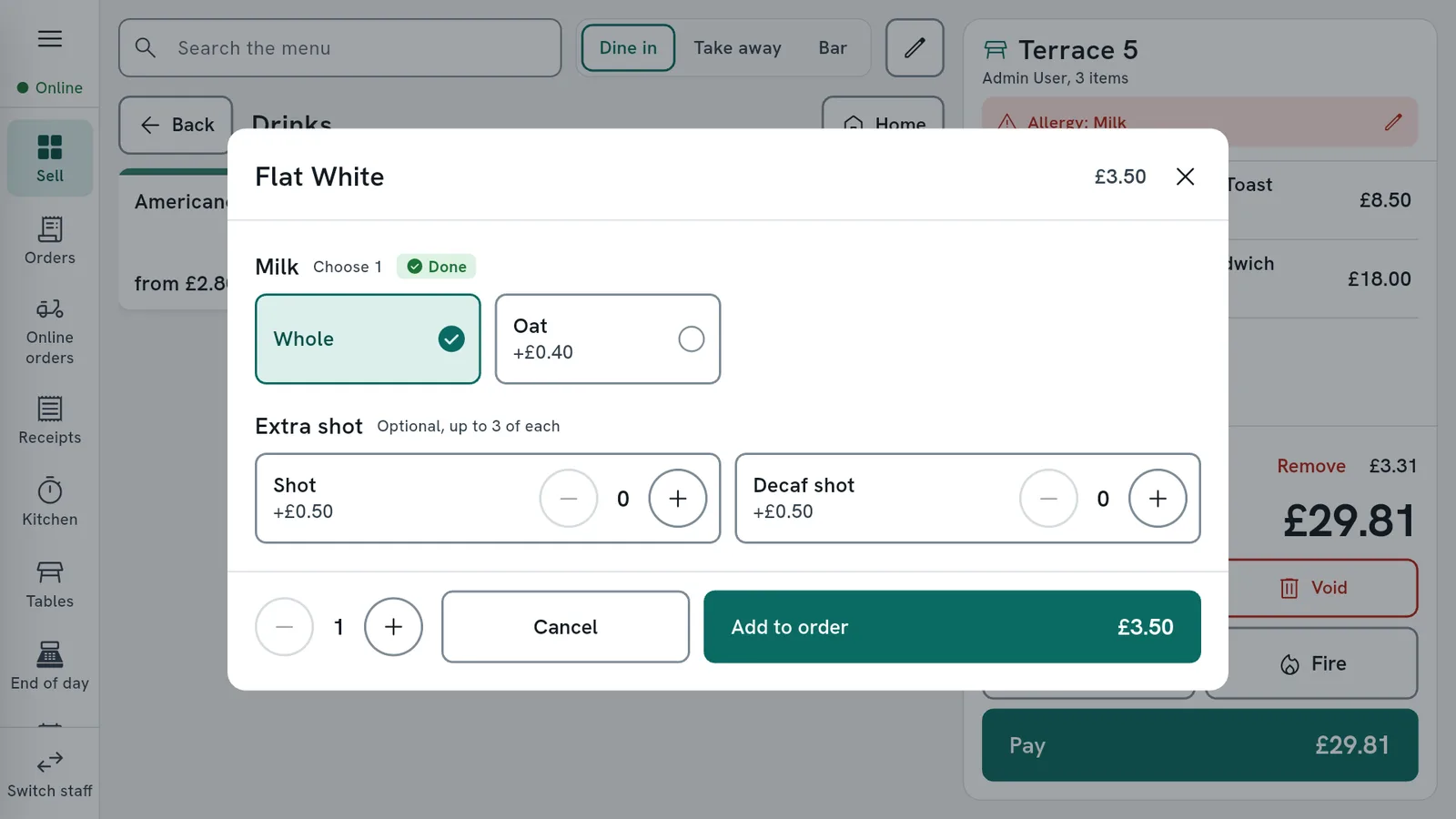Add Flat White to order

(952, 627)
